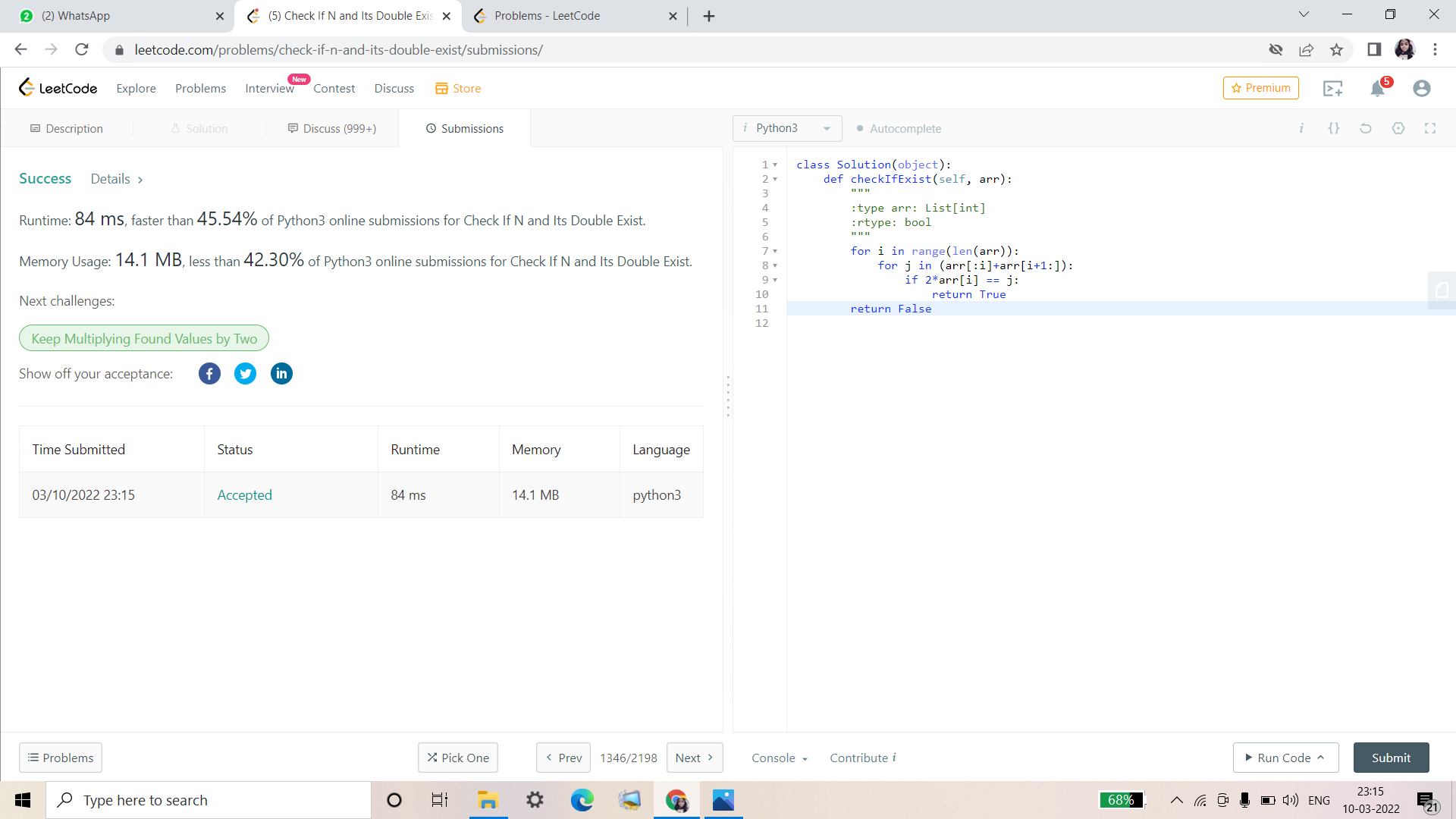The height and width of the screenshot is (819, 1456).
Task: Click the LeetCode logo
Action: [x=58, y=88]
